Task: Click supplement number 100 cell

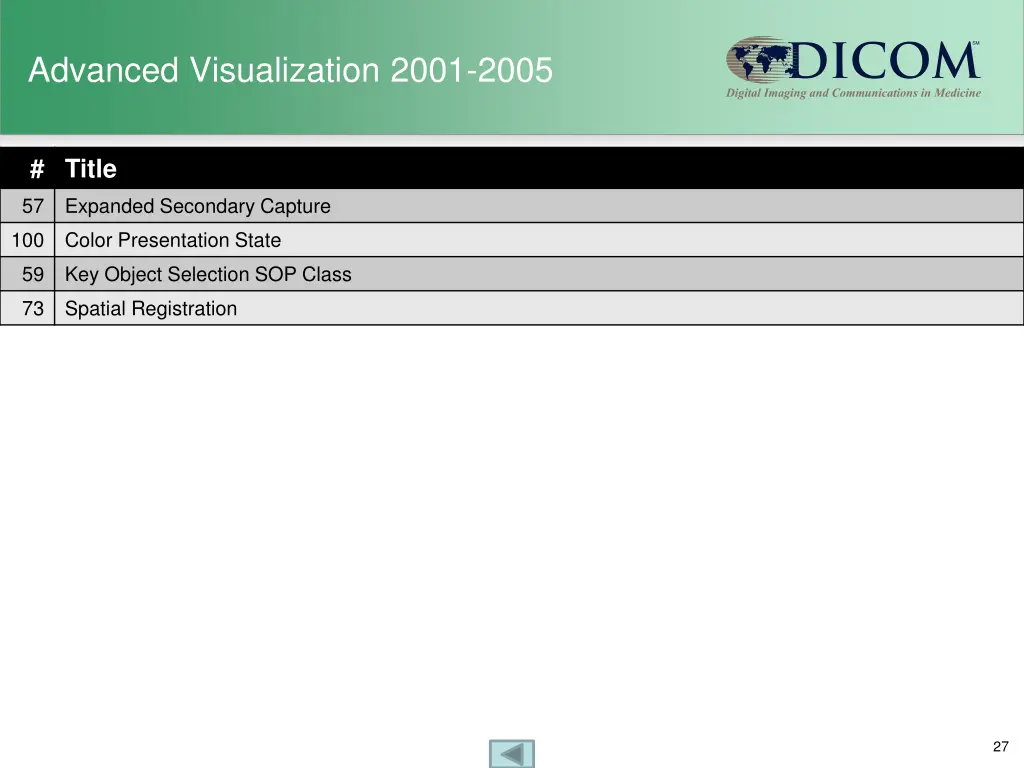Action: click(28, 241)
